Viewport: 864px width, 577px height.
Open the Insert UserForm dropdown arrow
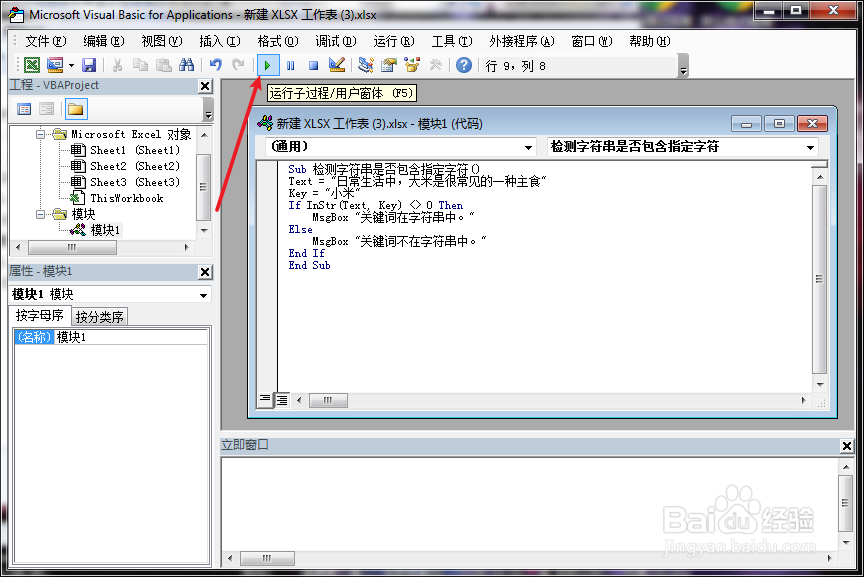71,66
